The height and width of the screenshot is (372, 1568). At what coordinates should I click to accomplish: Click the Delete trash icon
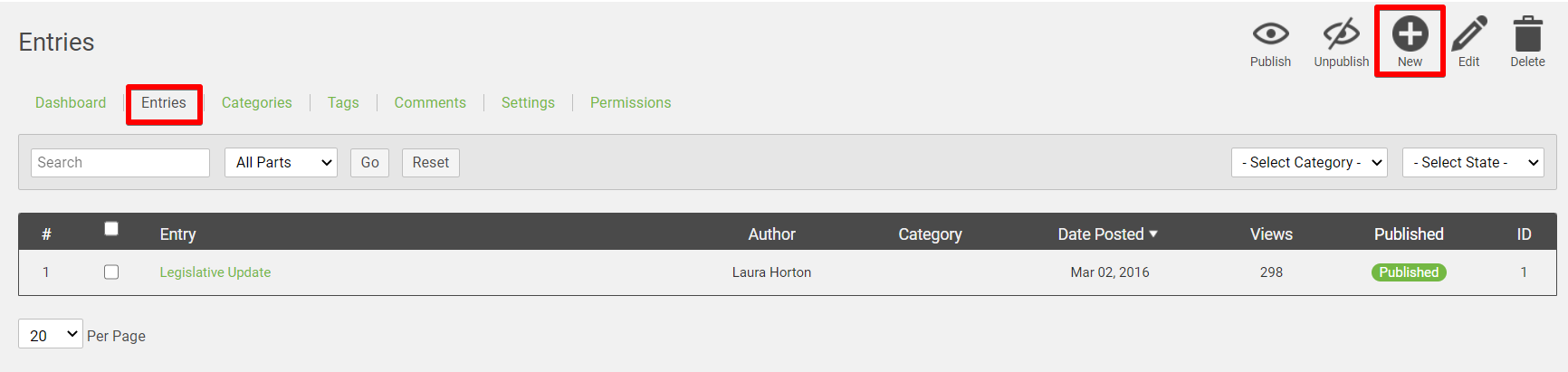tap(1527, 34)
